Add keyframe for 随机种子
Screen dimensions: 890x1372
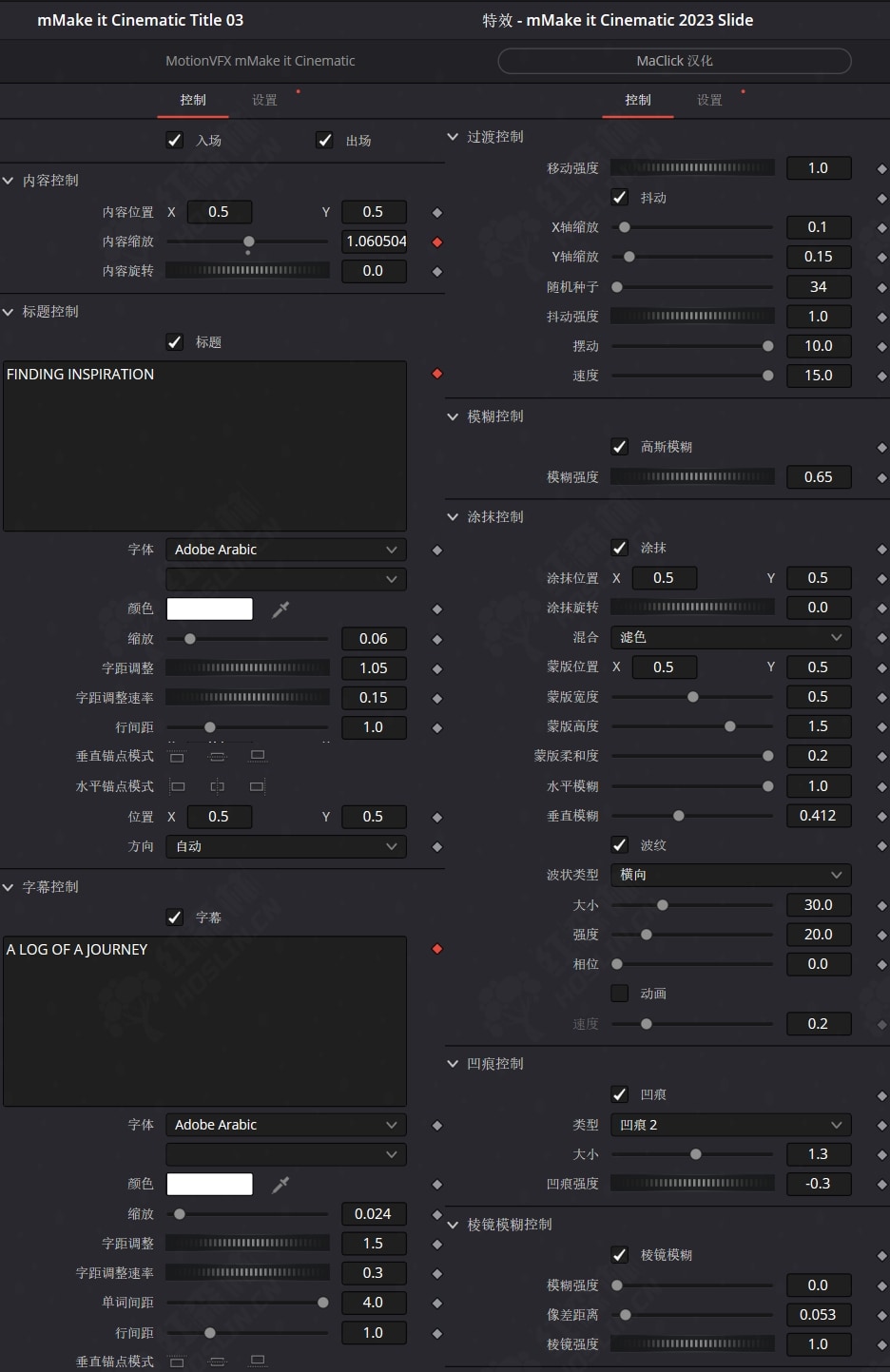tap(881, 288)
